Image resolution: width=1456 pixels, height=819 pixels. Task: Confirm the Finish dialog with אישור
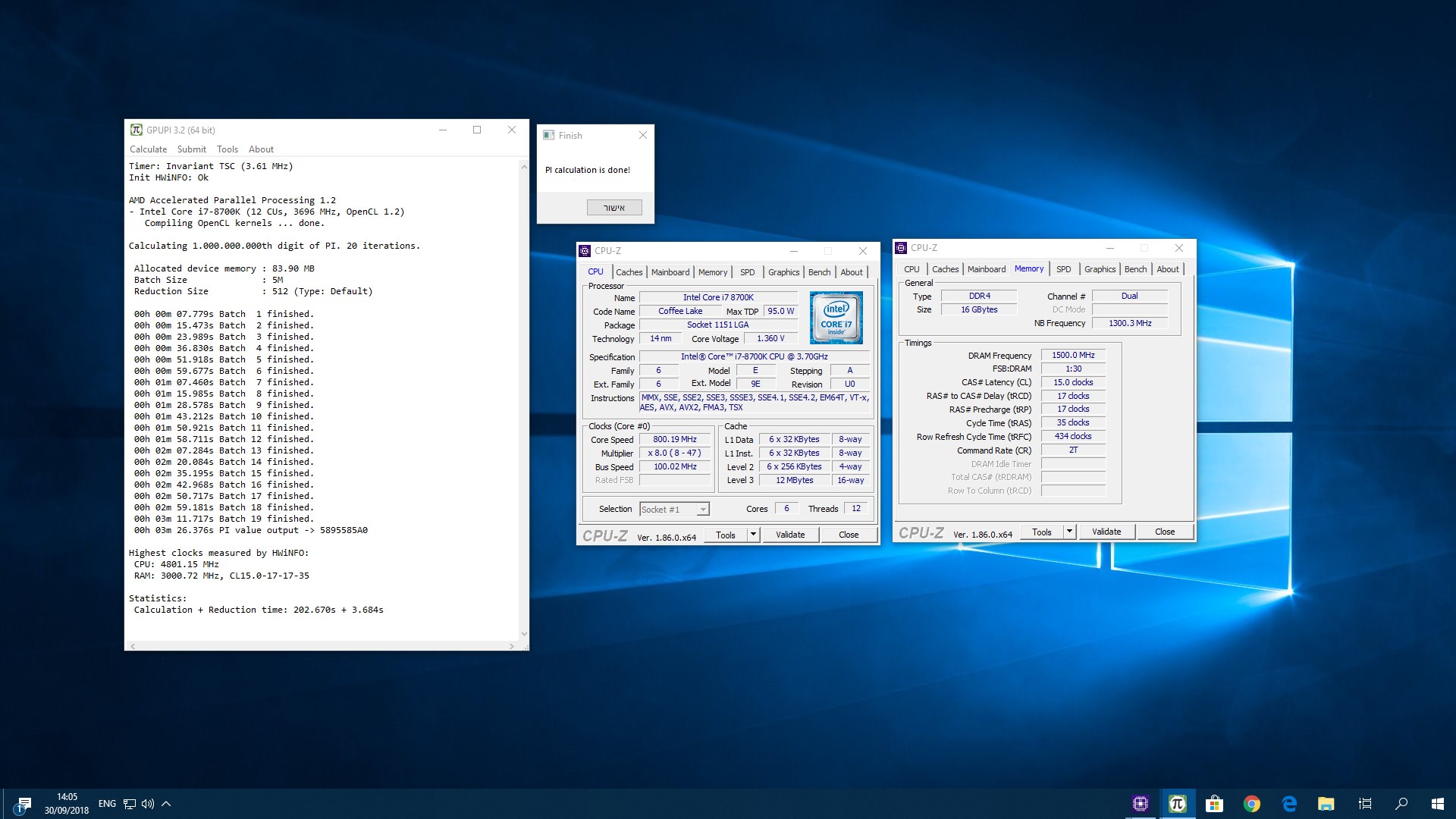tap(614, 207)
